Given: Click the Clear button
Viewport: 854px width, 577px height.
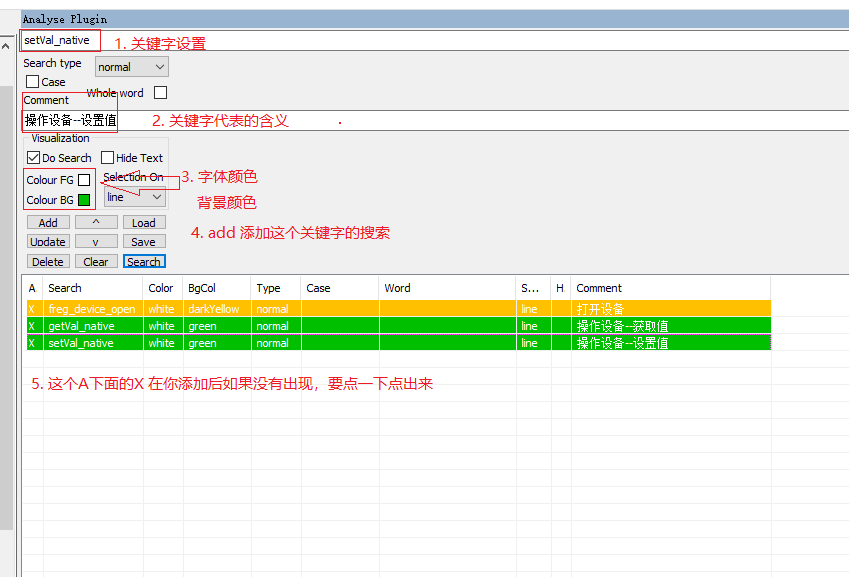Looking at the screenshot, I should (x=95, y=261).
